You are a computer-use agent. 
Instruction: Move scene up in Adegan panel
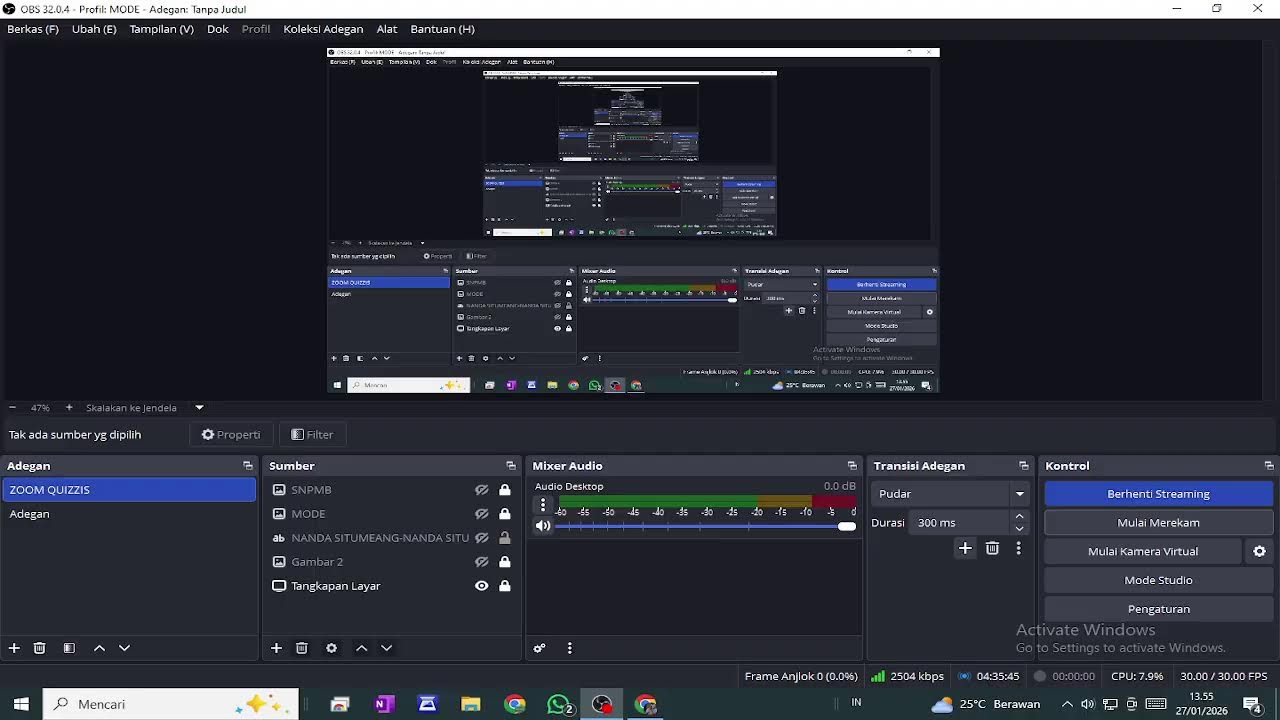pos(99,648)
